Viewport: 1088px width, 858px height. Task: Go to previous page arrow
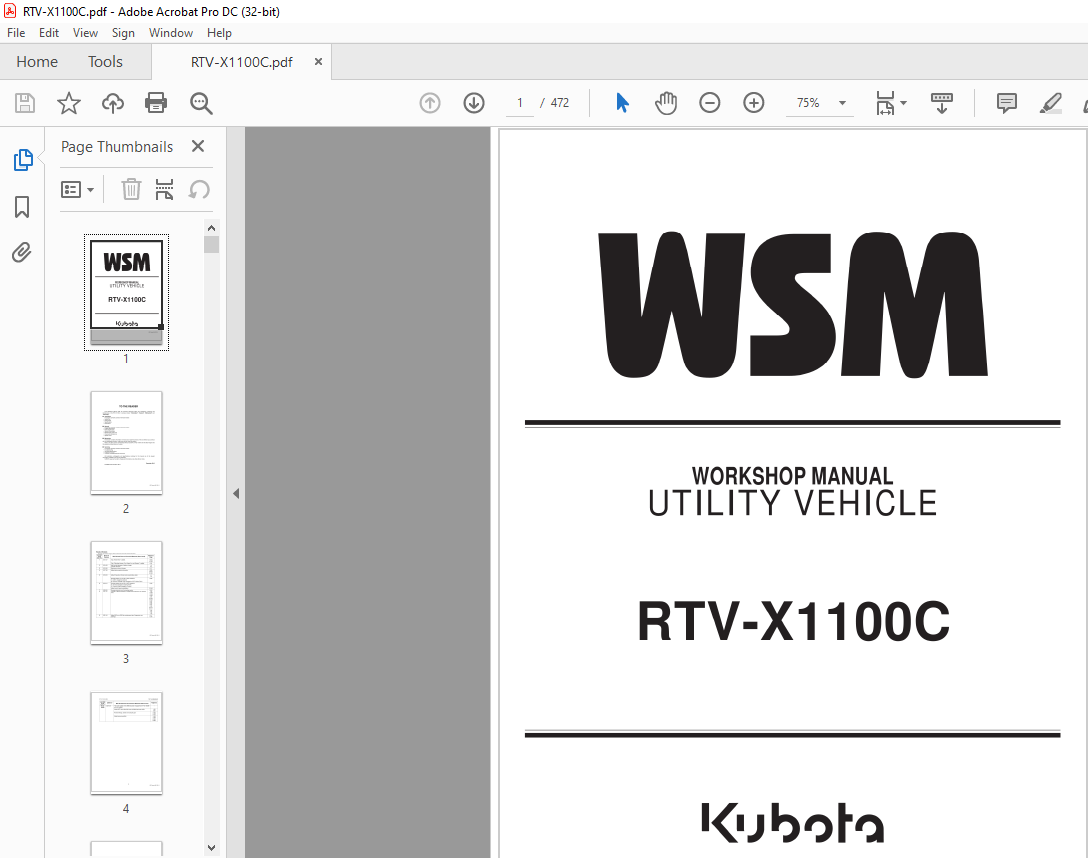(430, 103)
